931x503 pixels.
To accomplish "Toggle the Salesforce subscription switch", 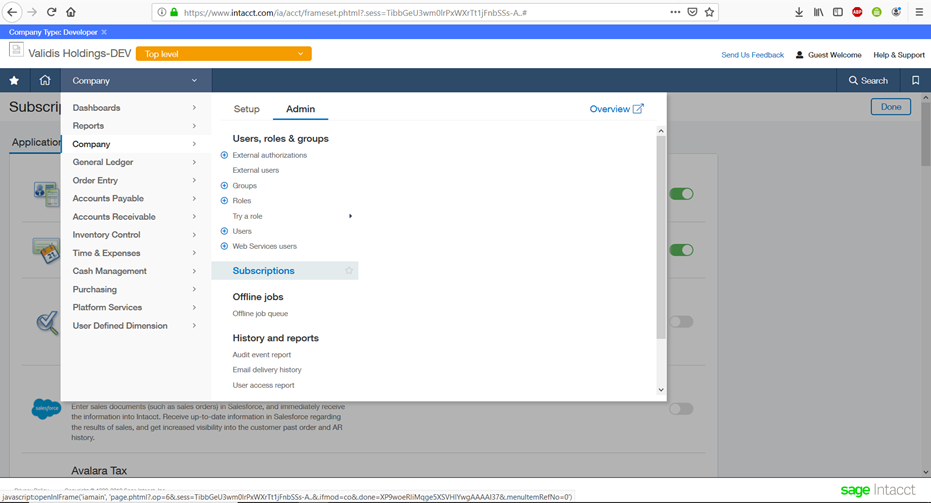I will pyautogui.click(x=681, y=409).
